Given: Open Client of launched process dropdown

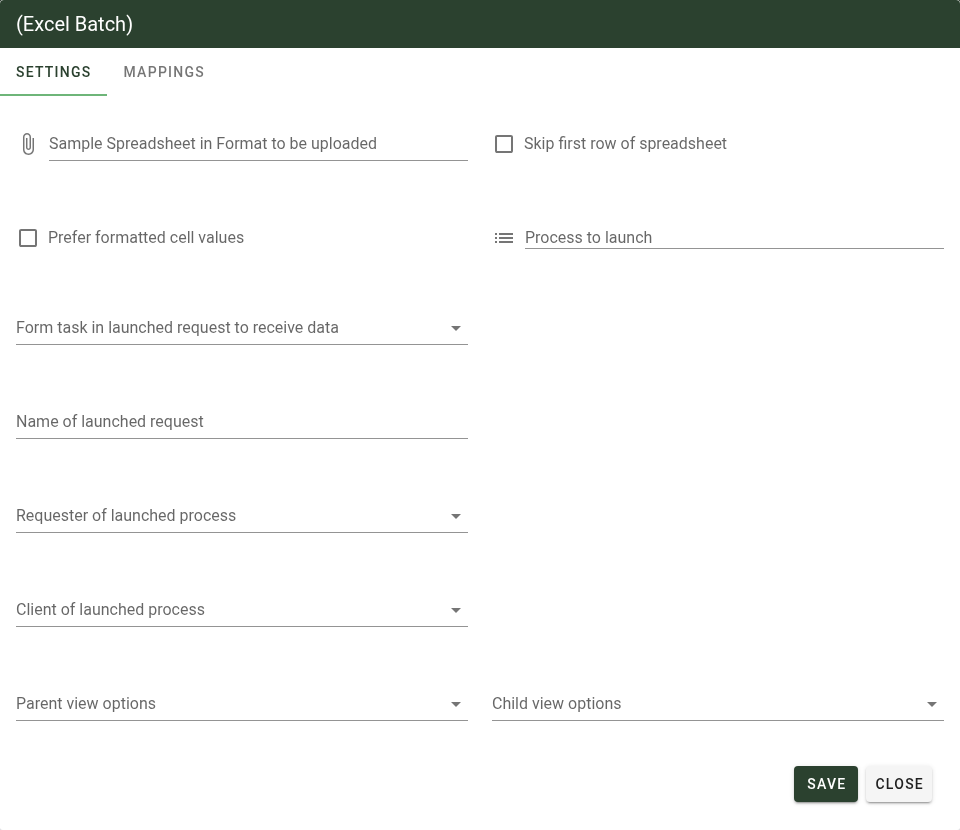Looking at the screenshot, I should (x=456, y=610).
